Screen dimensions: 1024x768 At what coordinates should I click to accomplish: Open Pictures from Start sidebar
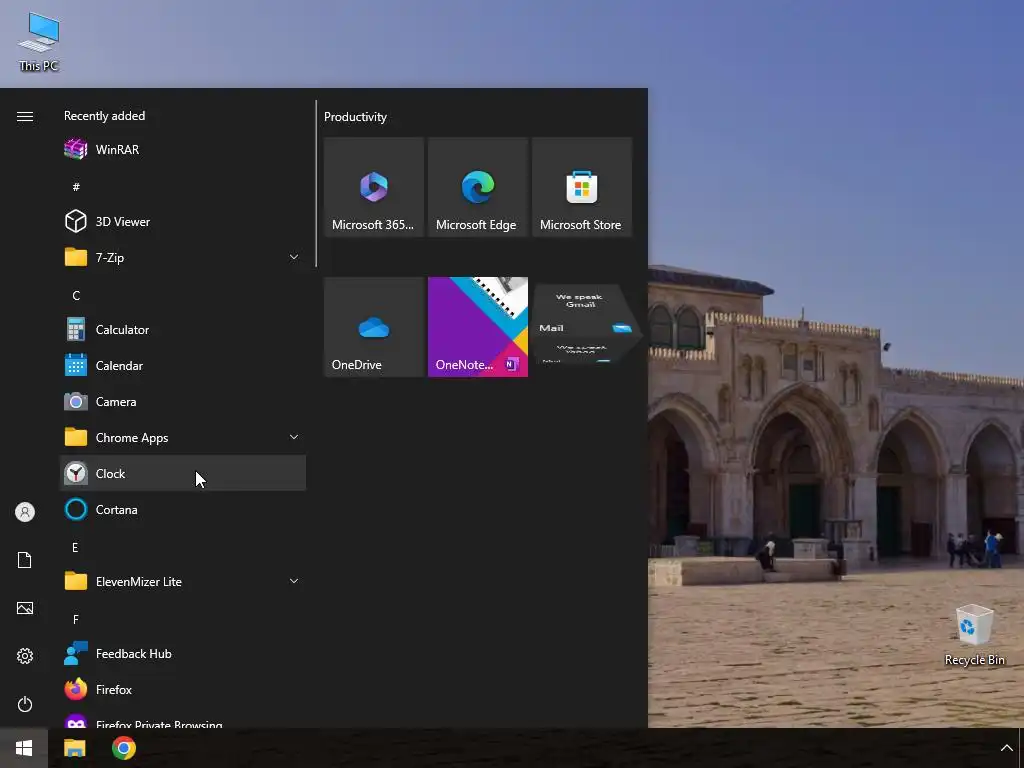point(25,608)
